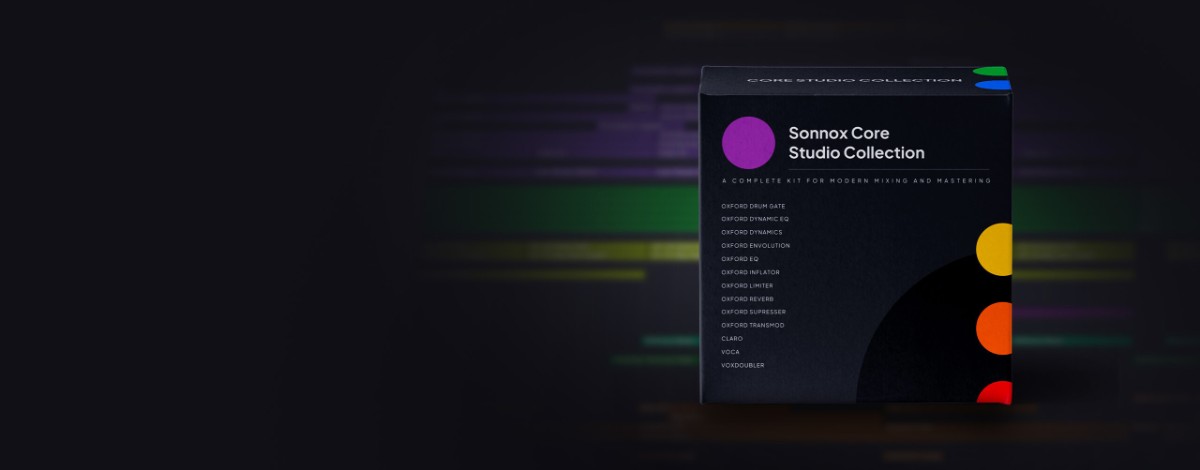The height and width of the screenshot is (470, 1200).
Task: Click the red circle at the box bottom
Action: (996, 393)
